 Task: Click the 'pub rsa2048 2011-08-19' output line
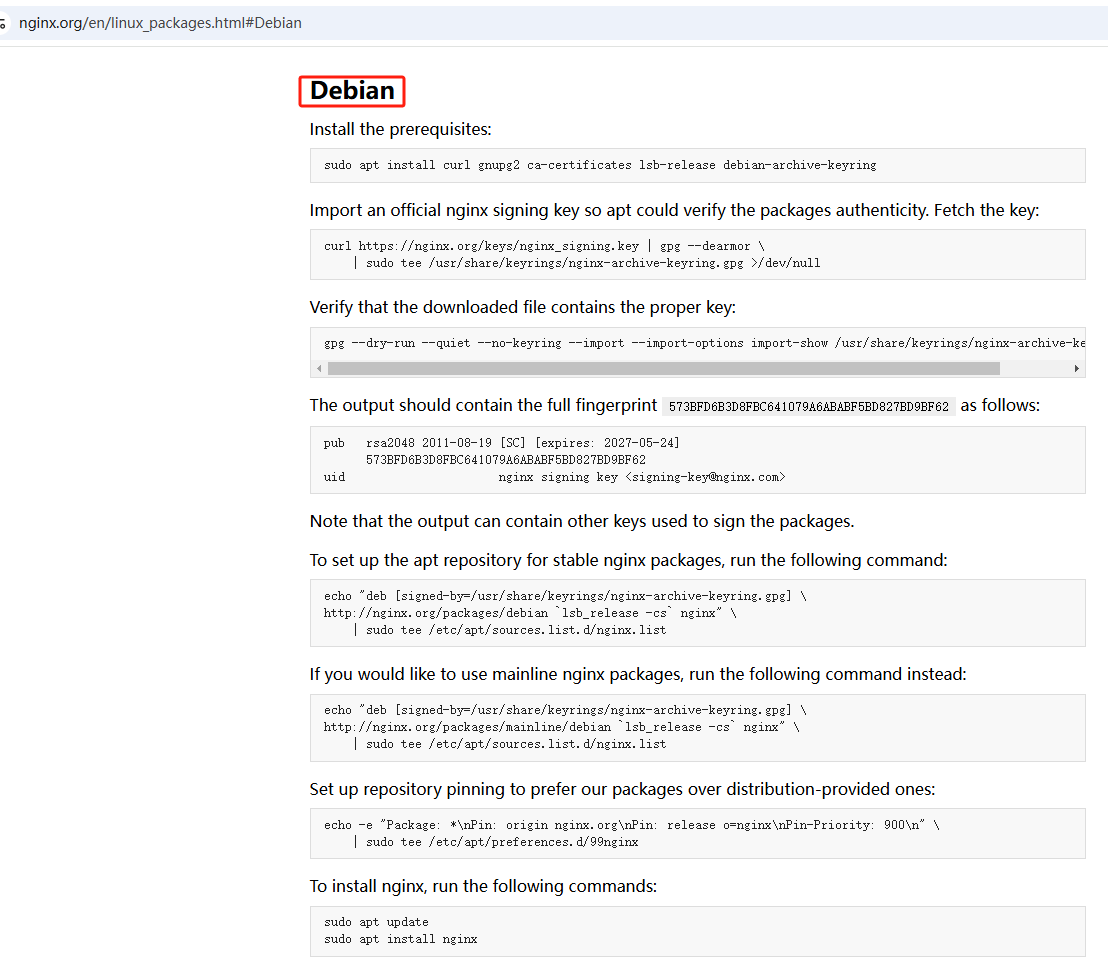(x=502, y=443)
